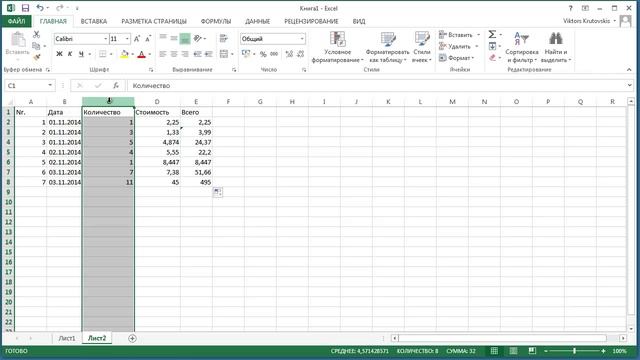Viewport: 640px width, 360px height.
Task: Open the Общий number format dropdown
Action: coord(302,39)
